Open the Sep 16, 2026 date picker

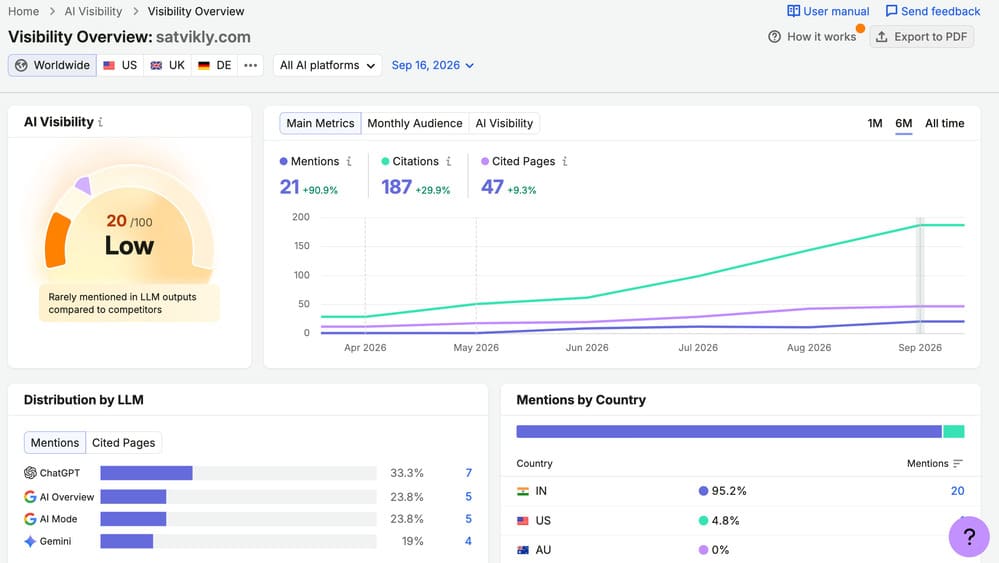433,65
